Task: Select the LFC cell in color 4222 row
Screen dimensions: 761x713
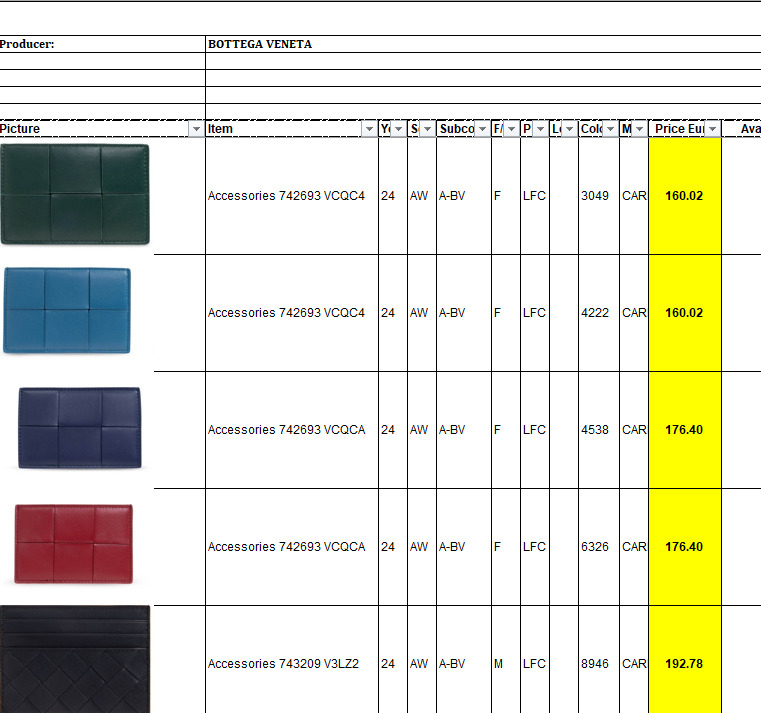Action: coord(535,313)
